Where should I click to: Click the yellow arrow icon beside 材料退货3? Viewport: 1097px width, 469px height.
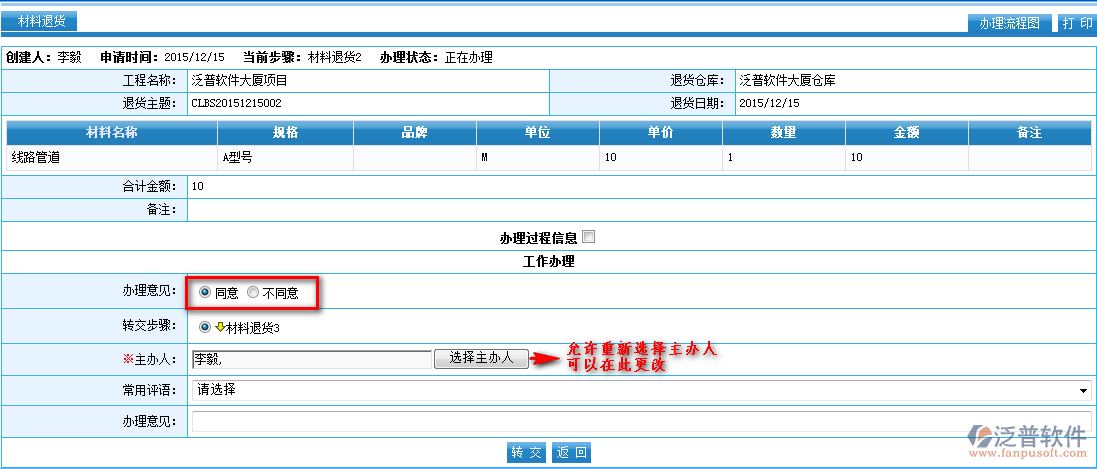pyautogui.click(x=219, y=327)
